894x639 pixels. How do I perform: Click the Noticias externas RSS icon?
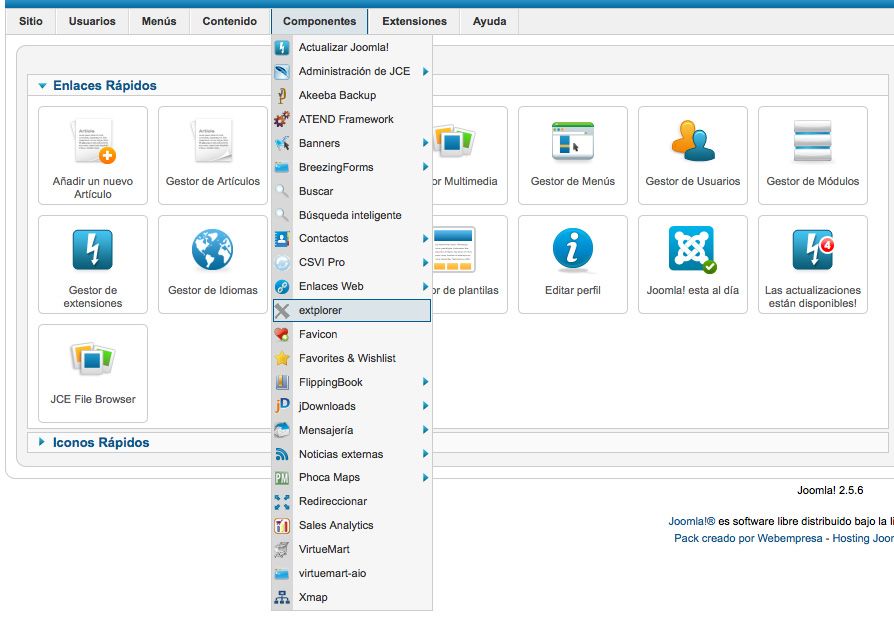coord(282,454)
